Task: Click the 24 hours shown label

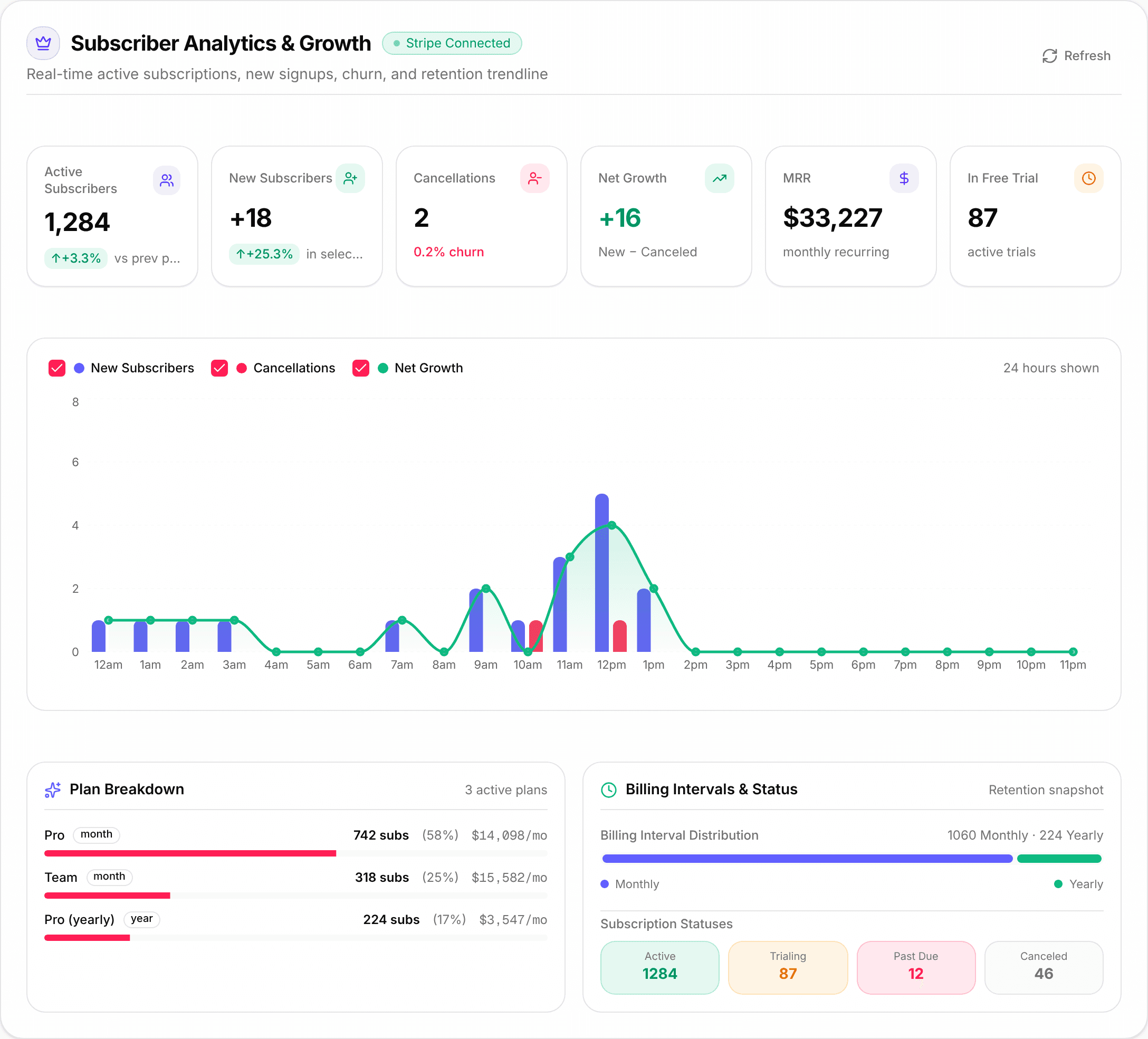Action: [x=1050, y=368]
